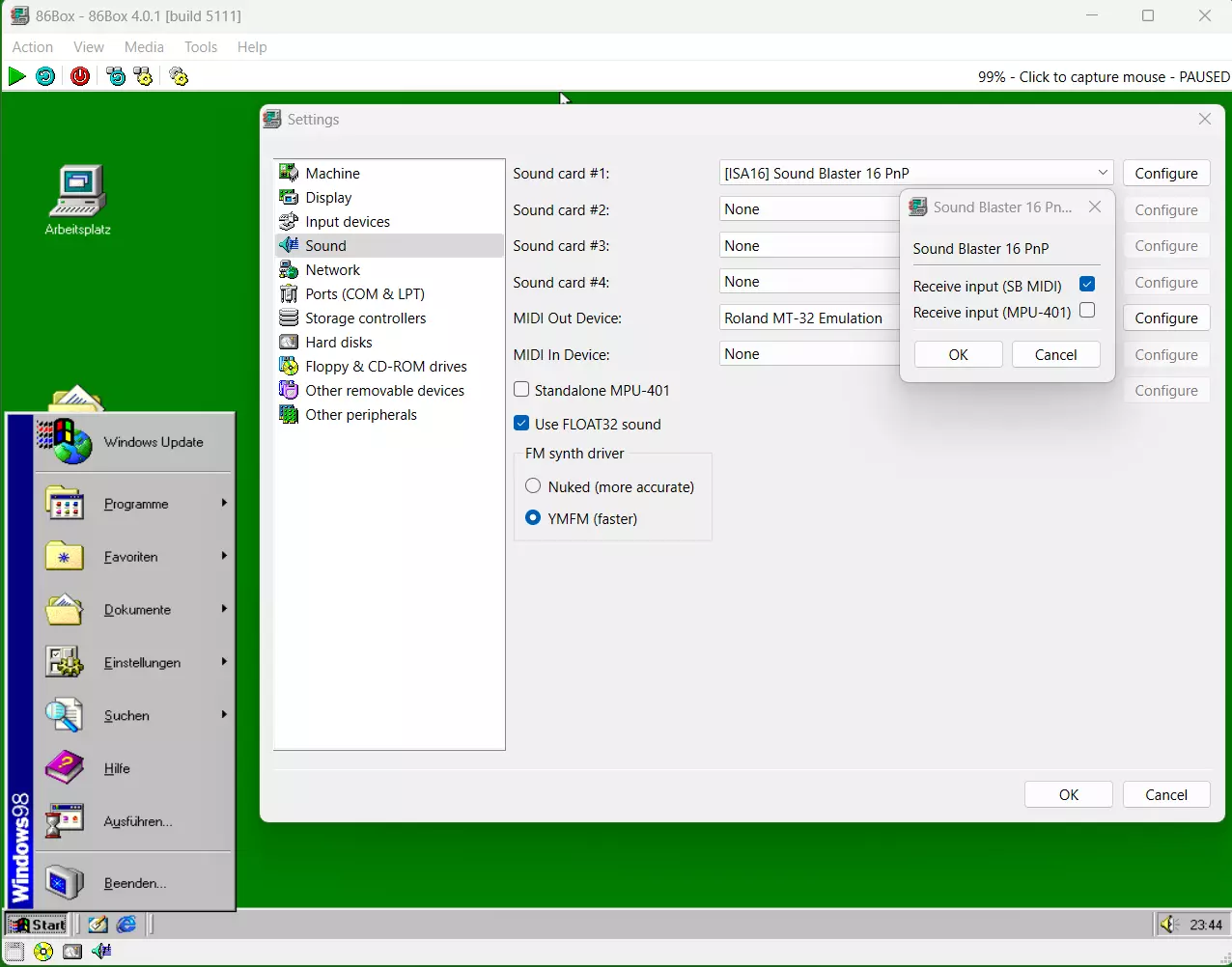This screenshot has width=1232, height=967.
Task: Open the Sound card #3 dropdown
Action: (x=809, y=246)
